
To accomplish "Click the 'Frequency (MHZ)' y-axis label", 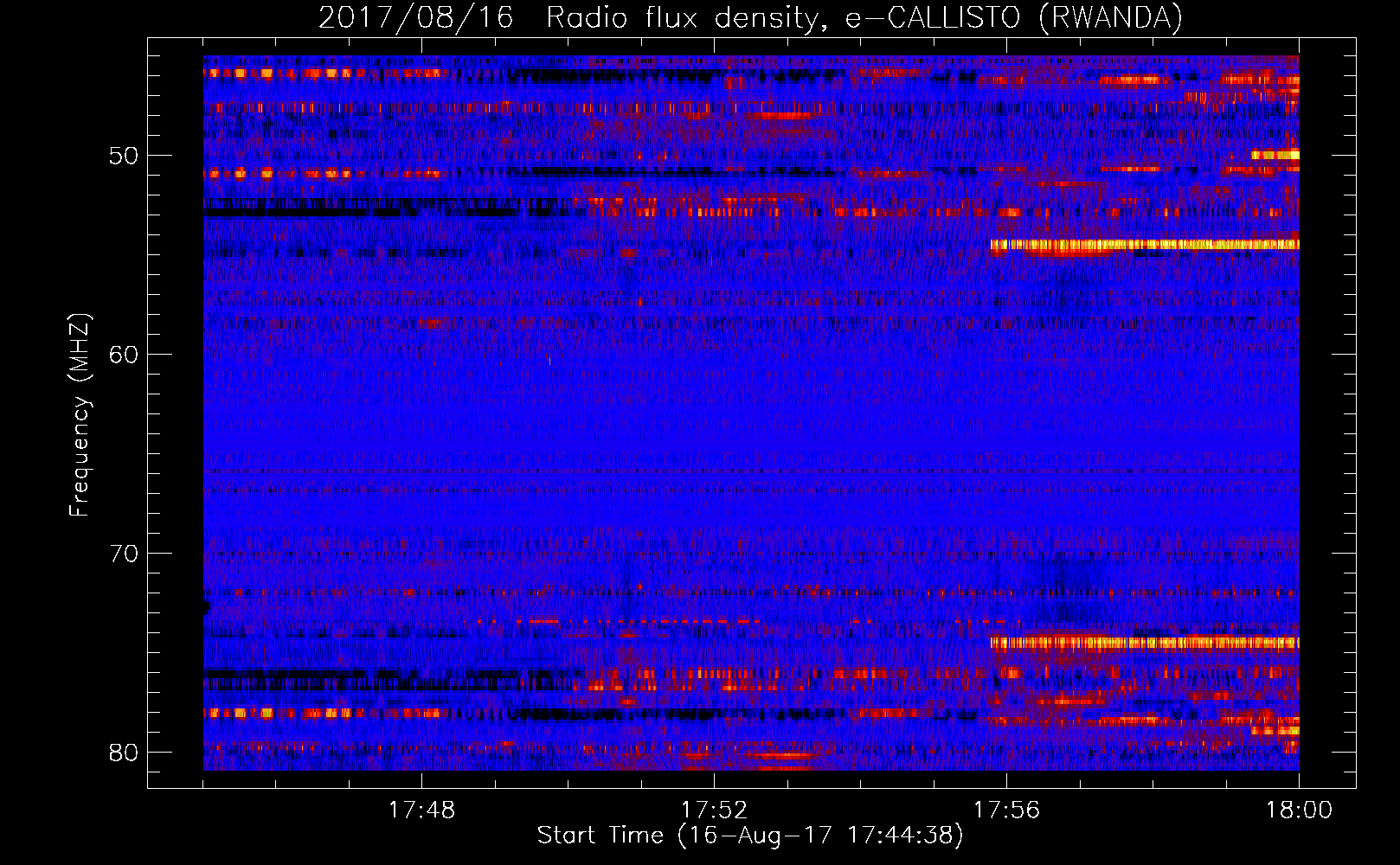I will (80, 415).
